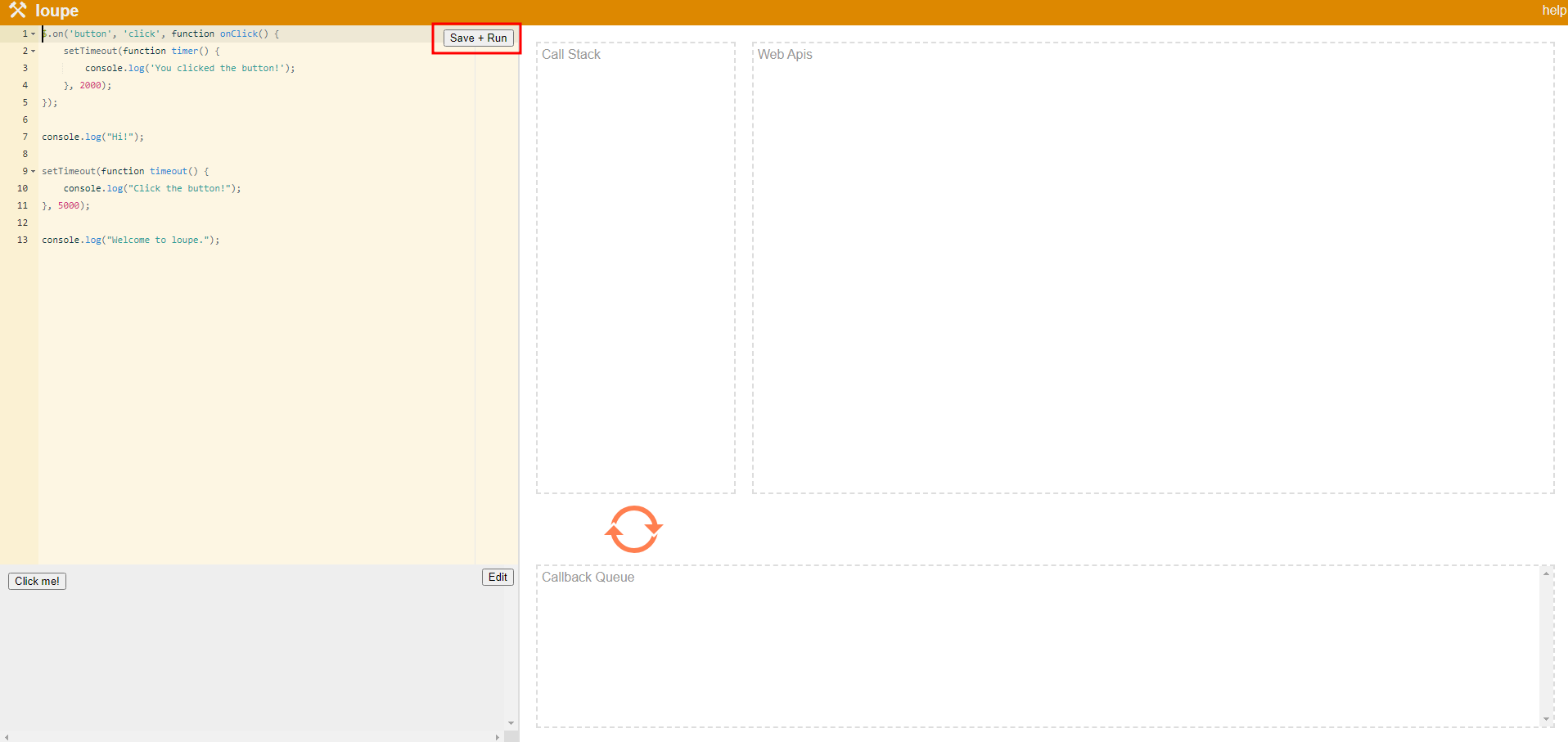1568x742 pixels.
Task: Click the Callback Queue scrollbar up arrow
Action: (1546, 573)
